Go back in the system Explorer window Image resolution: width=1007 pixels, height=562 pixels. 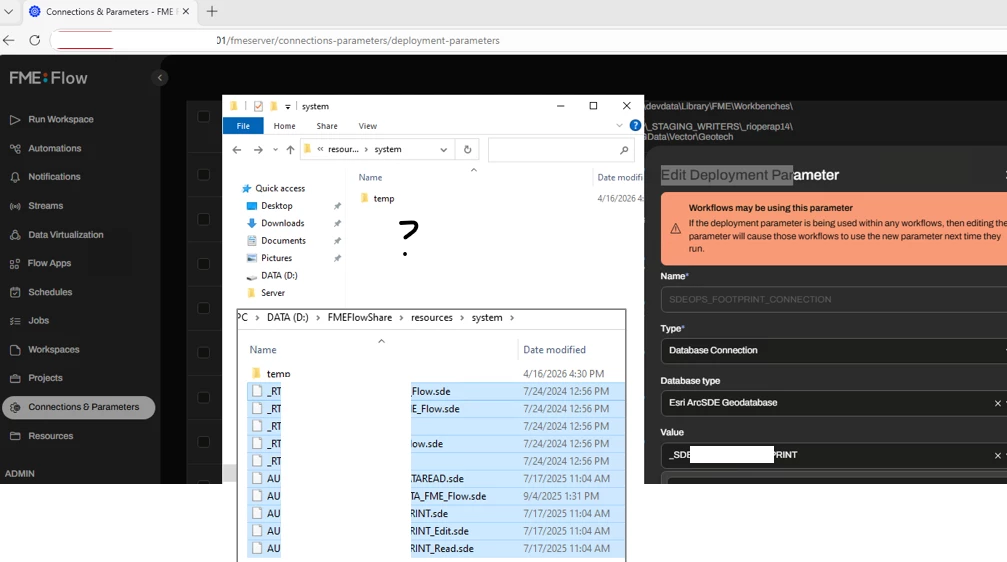(237, 150)
